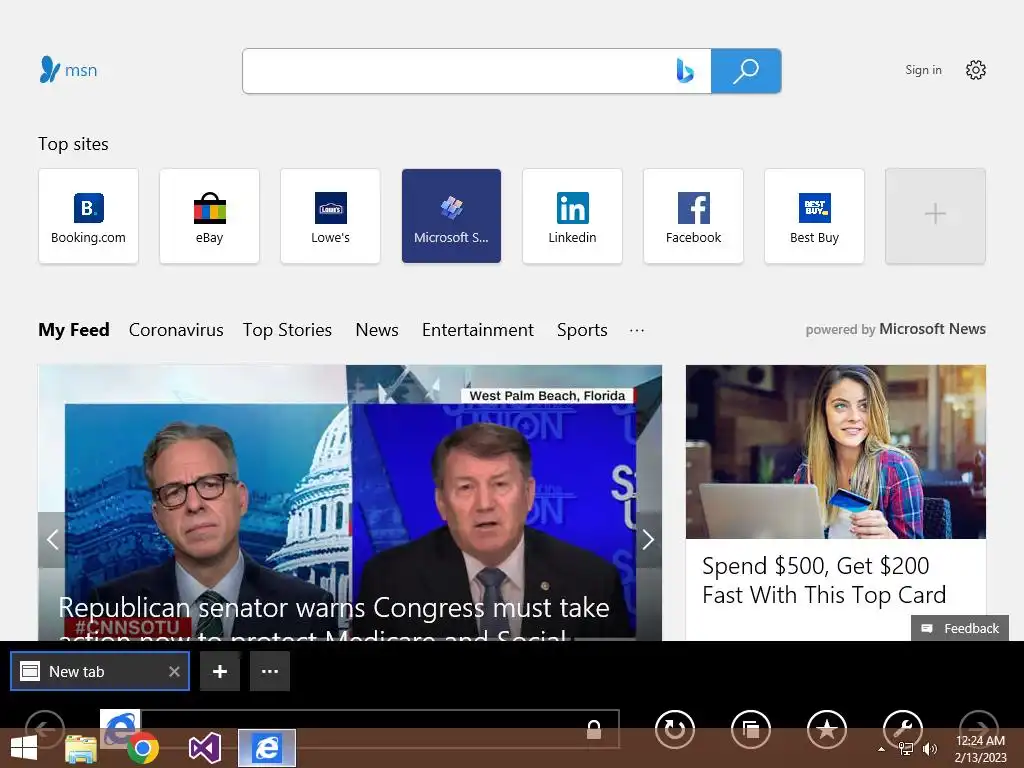This screenshot has width=1024, height=768.
Task: Open the taskbar clock 12:24 AM
Action: point(980,748)
